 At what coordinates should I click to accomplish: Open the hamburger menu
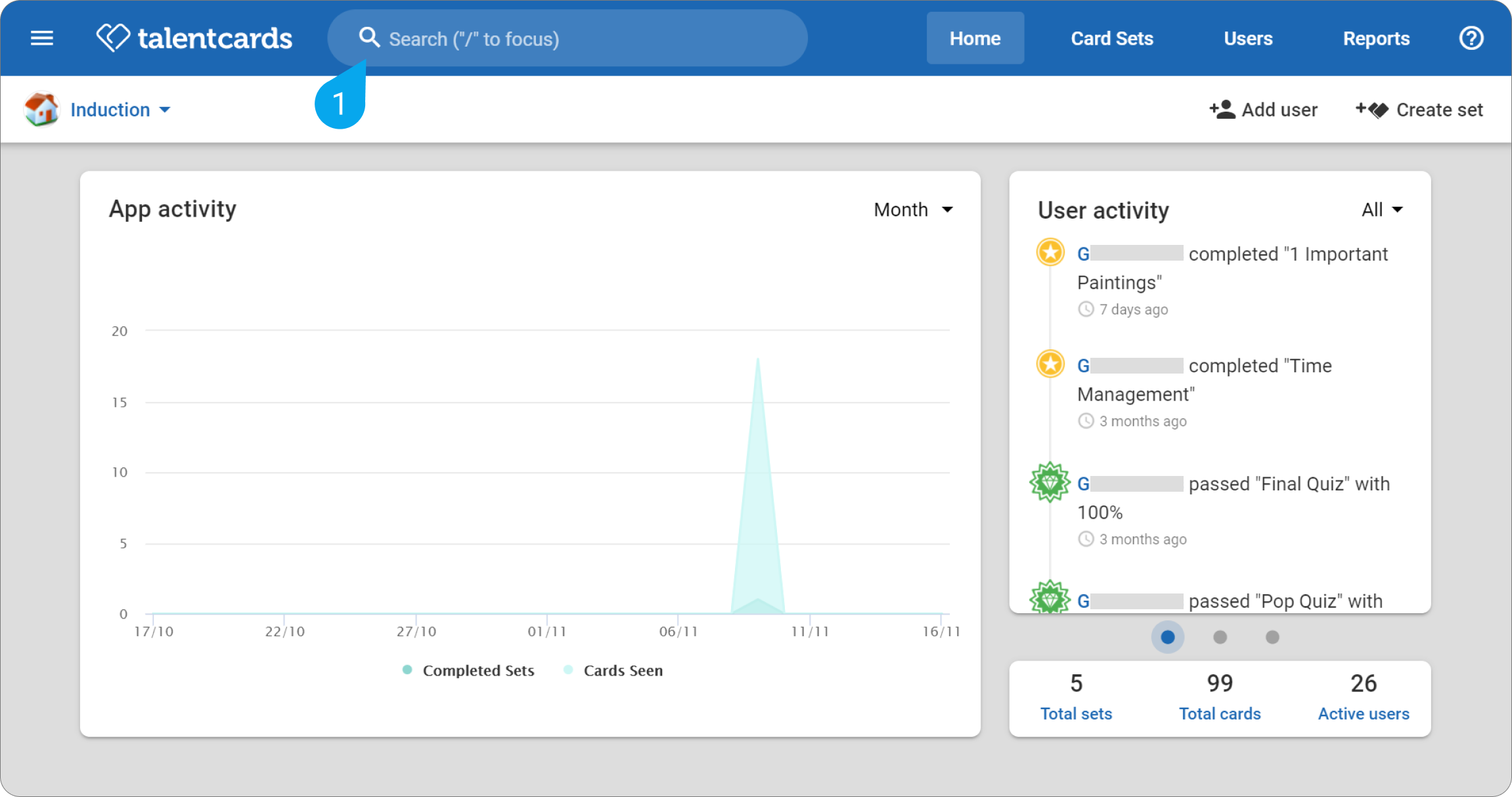click(x=42, y=38)
